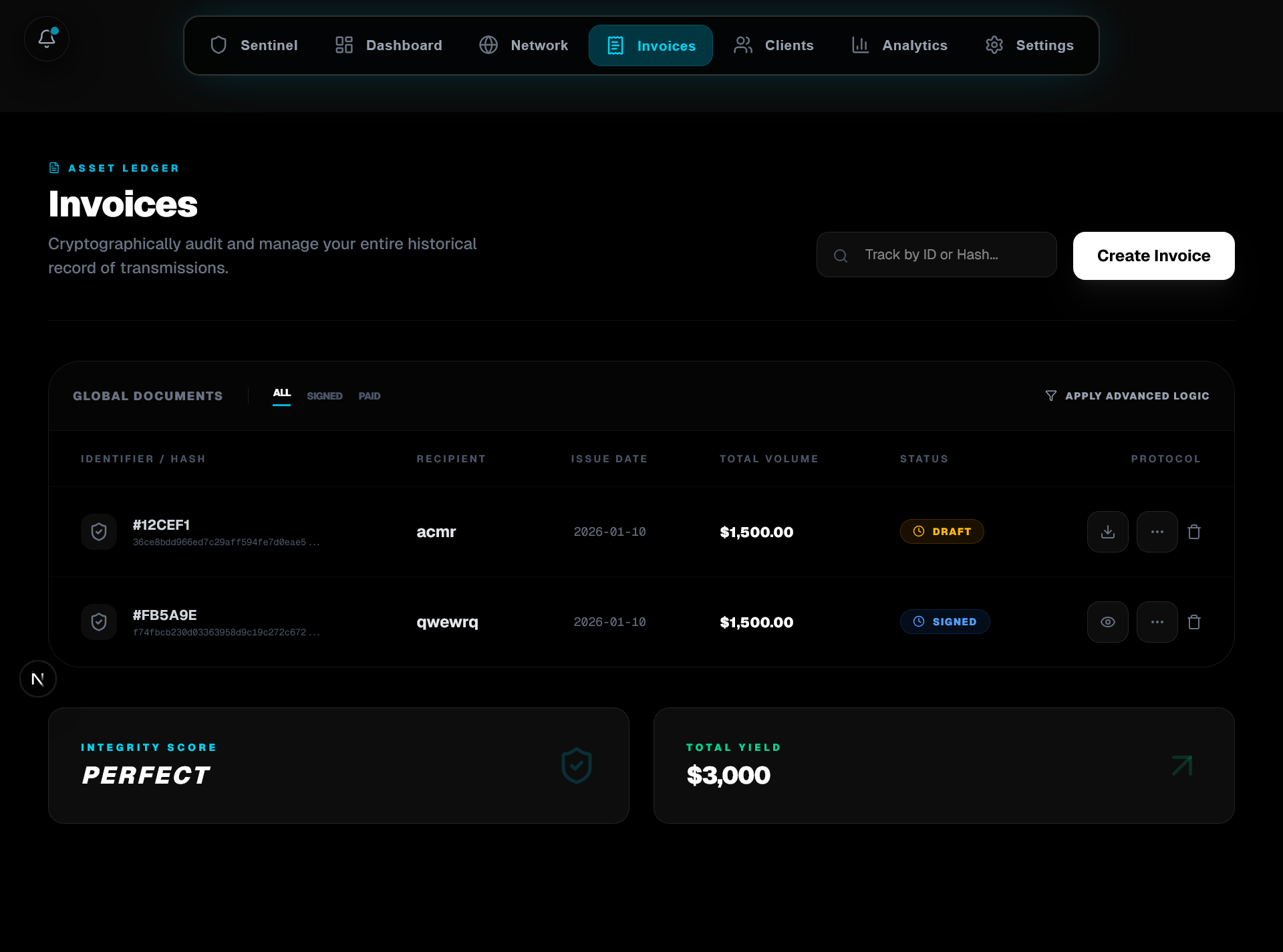Image resolution: width=1283 pixels, height=952 pixels.
Task: Open more options for invoice #12CEF1
Action: coord(1157,532)
